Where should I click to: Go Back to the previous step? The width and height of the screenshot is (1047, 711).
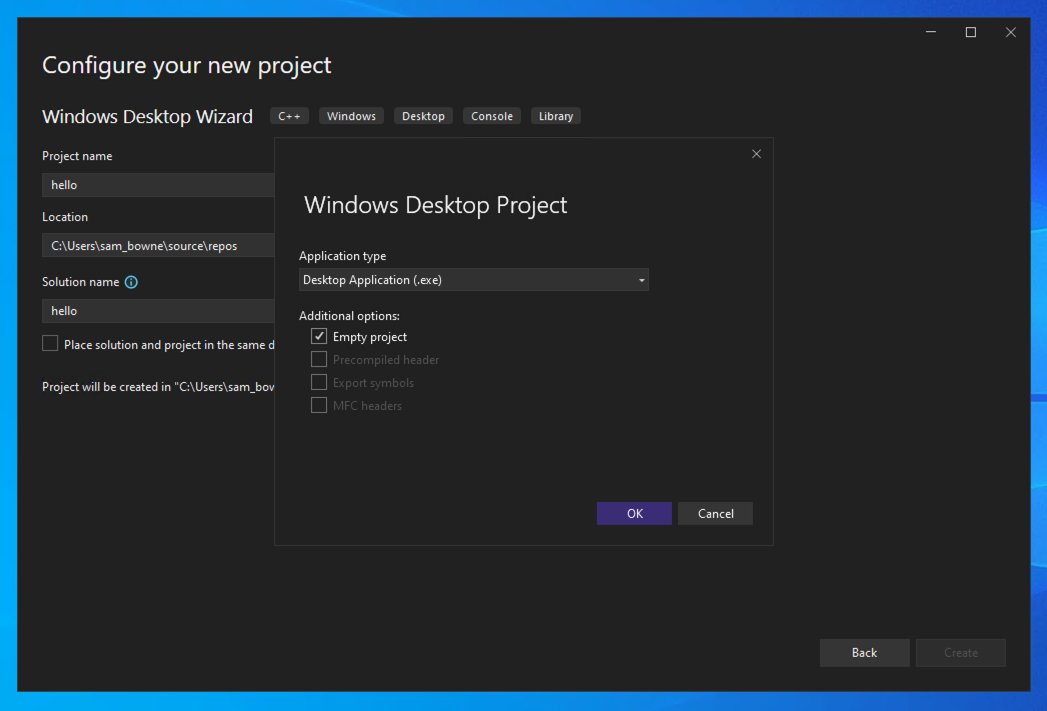[864, 653]
